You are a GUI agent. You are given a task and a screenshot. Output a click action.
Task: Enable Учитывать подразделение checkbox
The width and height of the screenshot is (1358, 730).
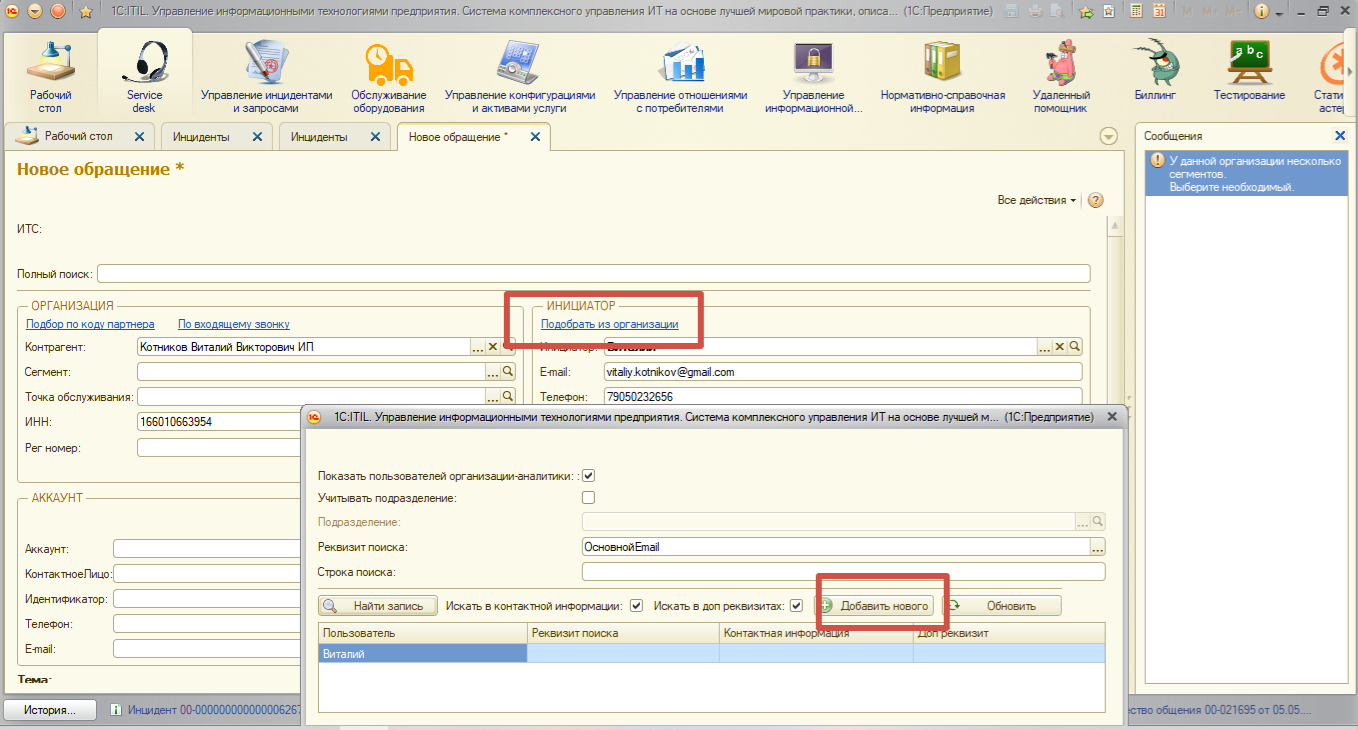589,497
